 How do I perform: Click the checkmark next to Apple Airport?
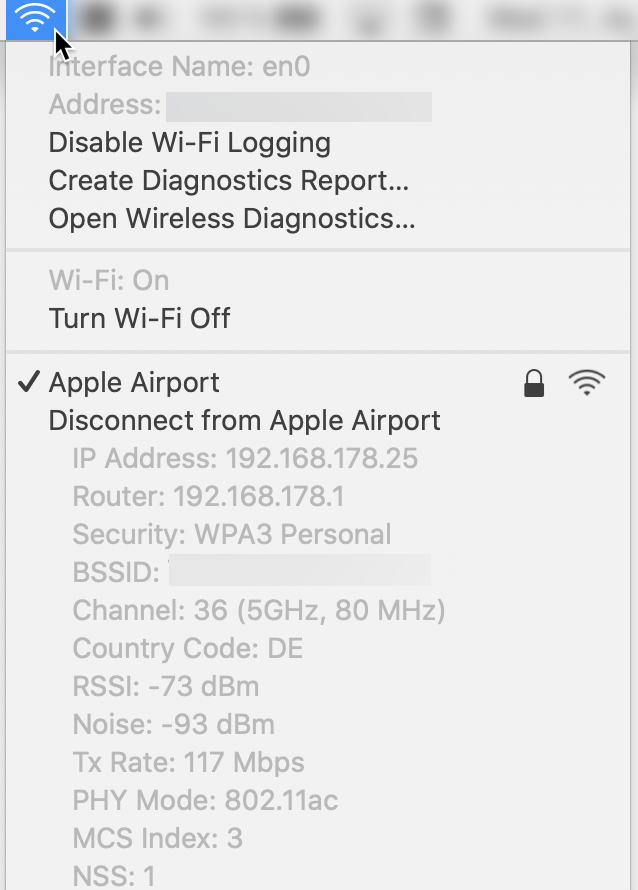coord(28,381)
